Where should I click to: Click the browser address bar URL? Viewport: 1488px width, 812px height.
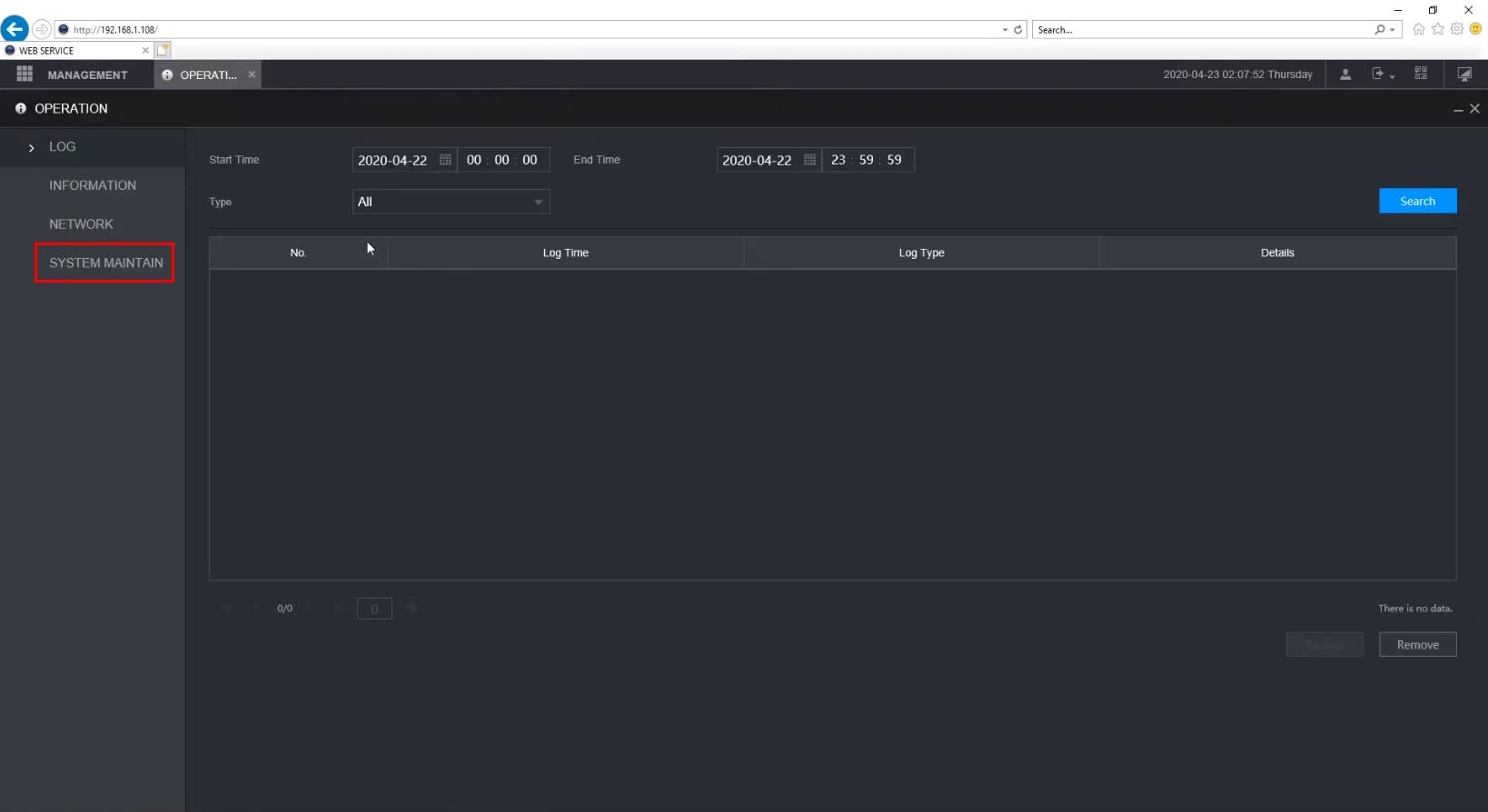[x=115, y=30]
